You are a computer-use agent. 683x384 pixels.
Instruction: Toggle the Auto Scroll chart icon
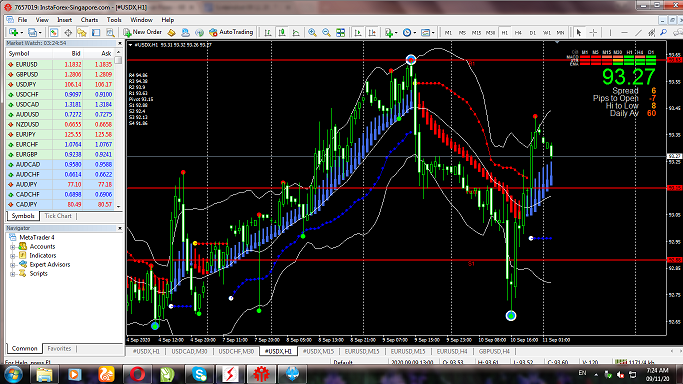[x=358, y=33]
